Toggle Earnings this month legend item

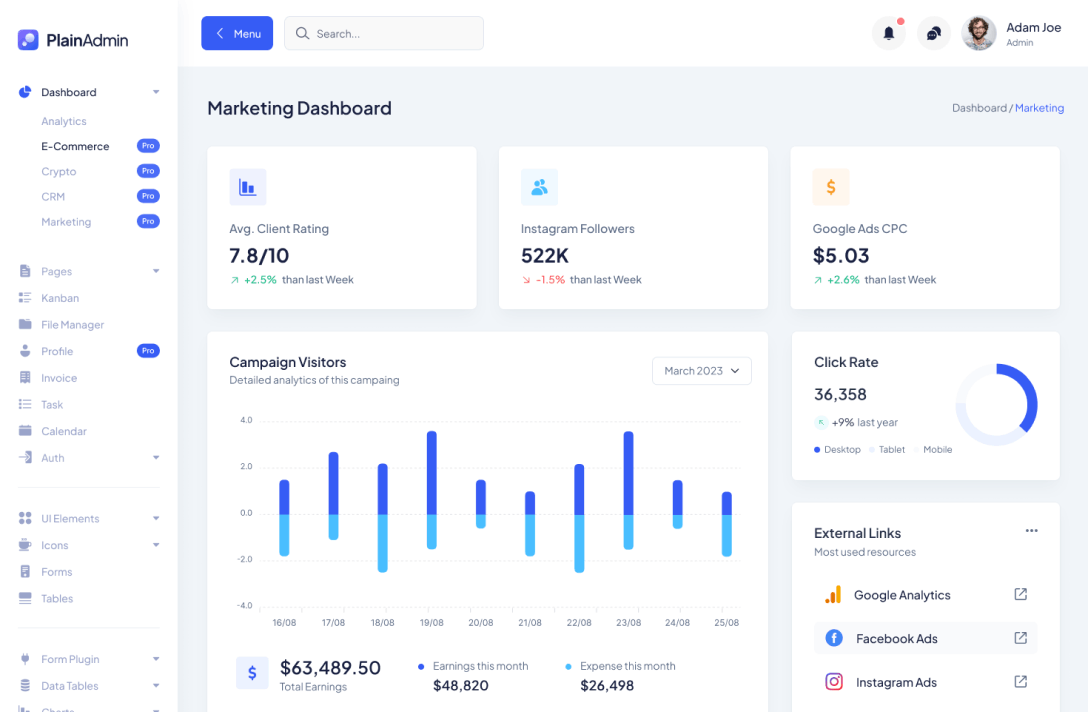(473, 666)
